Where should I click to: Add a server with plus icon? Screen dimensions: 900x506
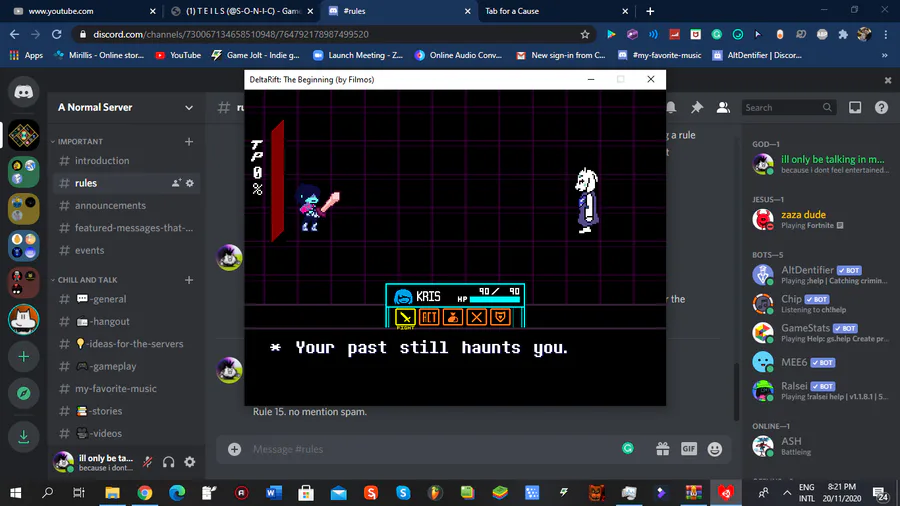[24, 357]
